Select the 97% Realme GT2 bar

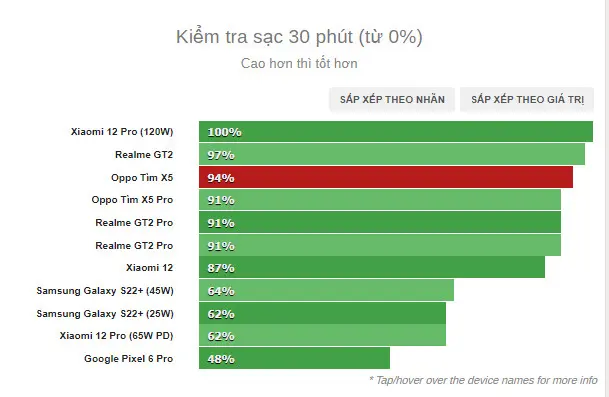(x=392, y=155)
